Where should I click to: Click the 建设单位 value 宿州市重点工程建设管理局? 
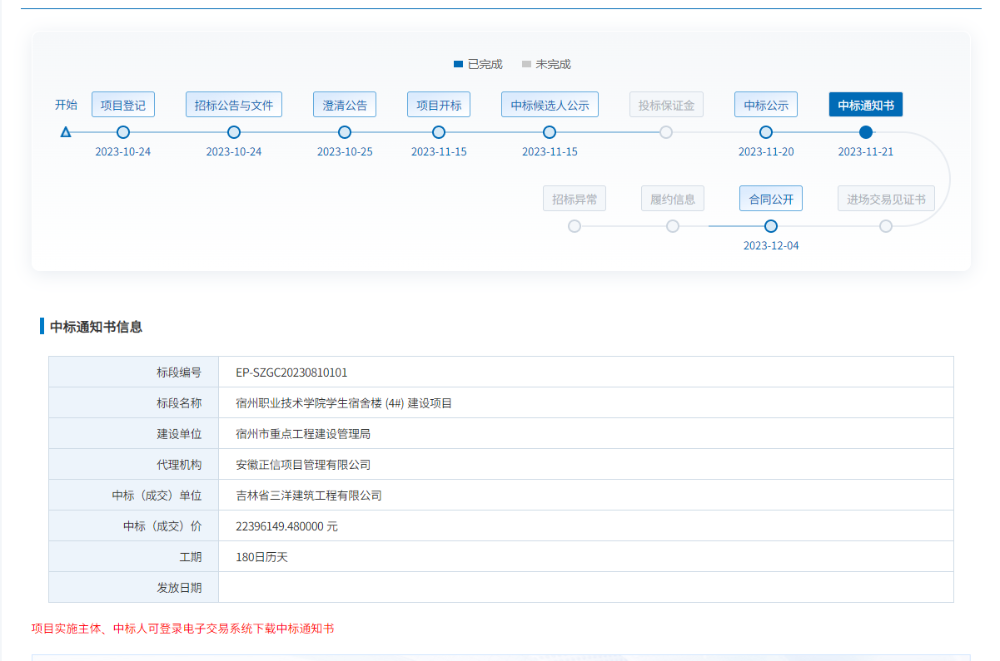(x=303, y=434)
